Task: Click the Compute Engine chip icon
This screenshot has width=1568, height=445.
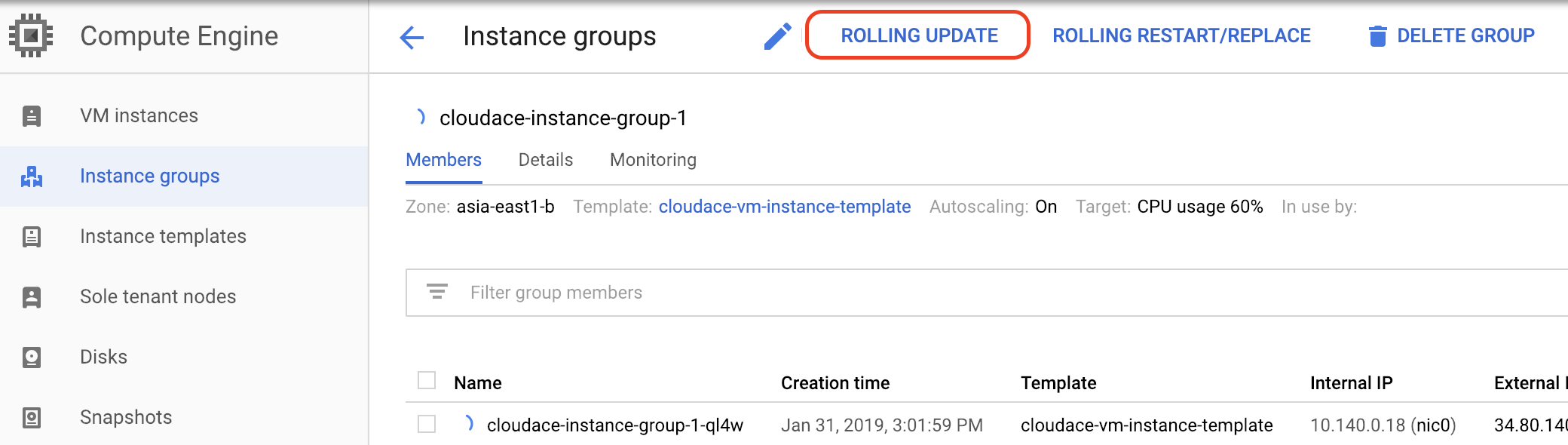Action: tap(31, 35)
